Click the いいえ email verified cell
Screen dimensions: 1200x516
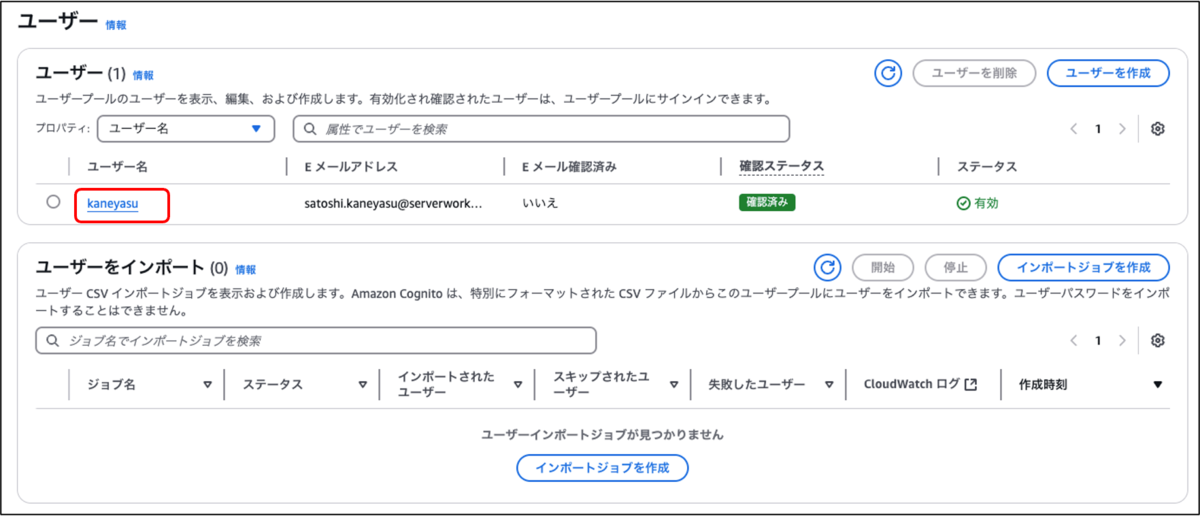pyautogui.click(x=540, y=203)
